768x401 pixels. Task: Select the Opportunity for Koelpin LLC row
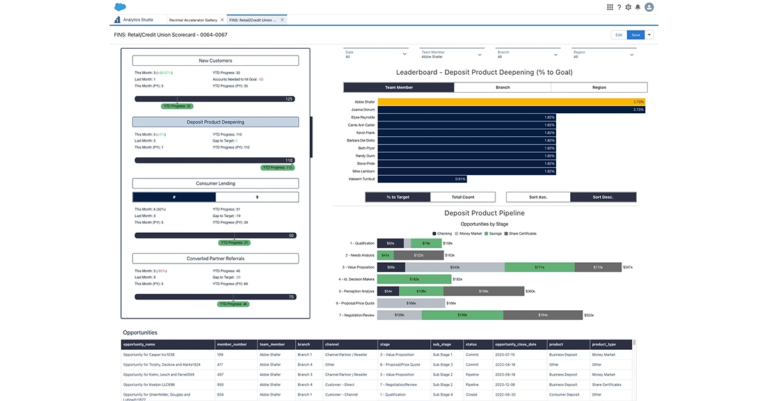pos(376,385)
